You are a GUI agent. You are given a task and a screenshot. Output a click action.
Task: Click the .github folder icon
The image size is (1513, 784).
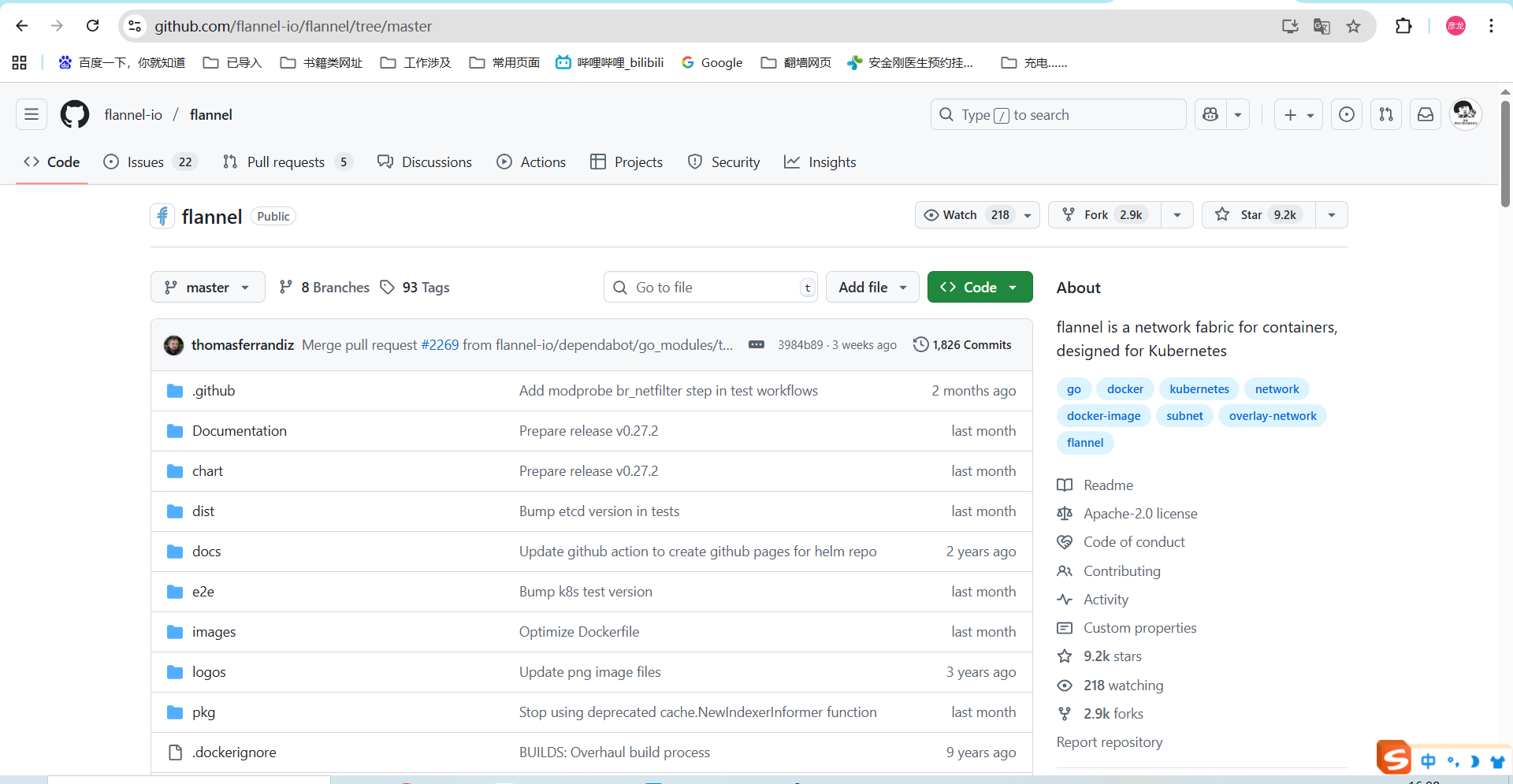(175, 391)
